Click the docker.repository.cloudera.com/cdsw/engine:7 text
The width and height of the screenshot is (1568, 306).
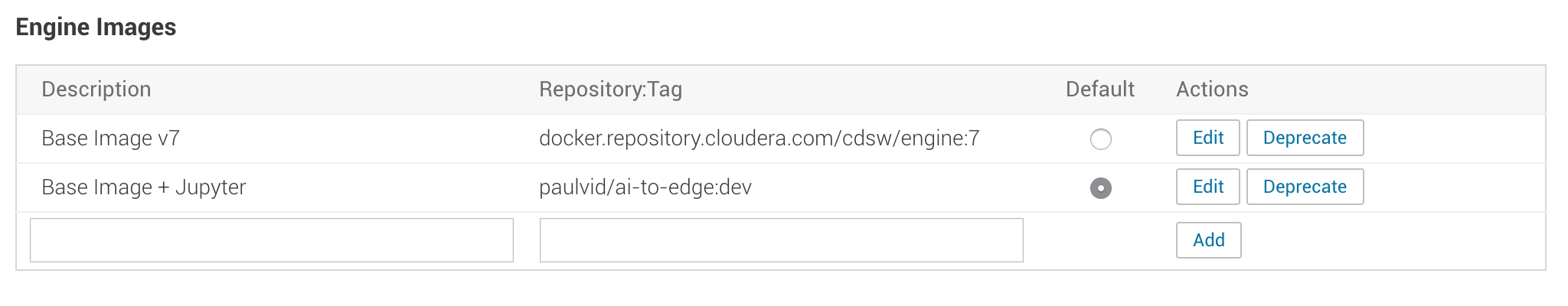(759, 138)
